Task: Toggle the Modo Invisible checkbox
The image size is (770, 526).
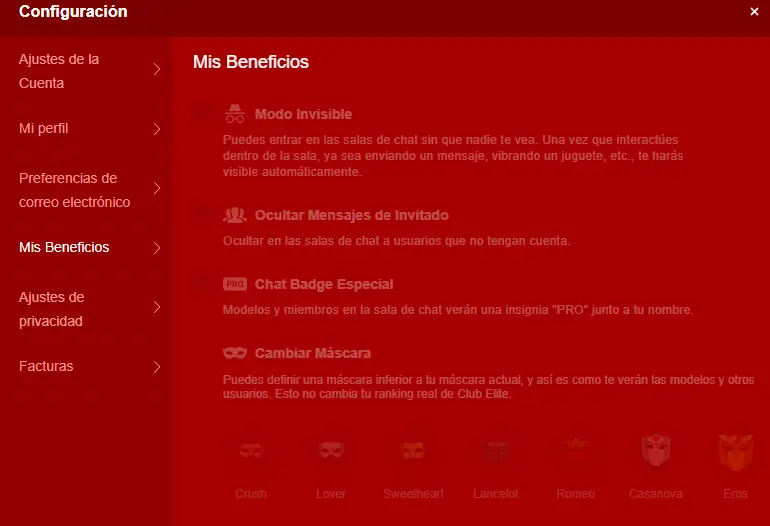Action: [x=202, y=113]
